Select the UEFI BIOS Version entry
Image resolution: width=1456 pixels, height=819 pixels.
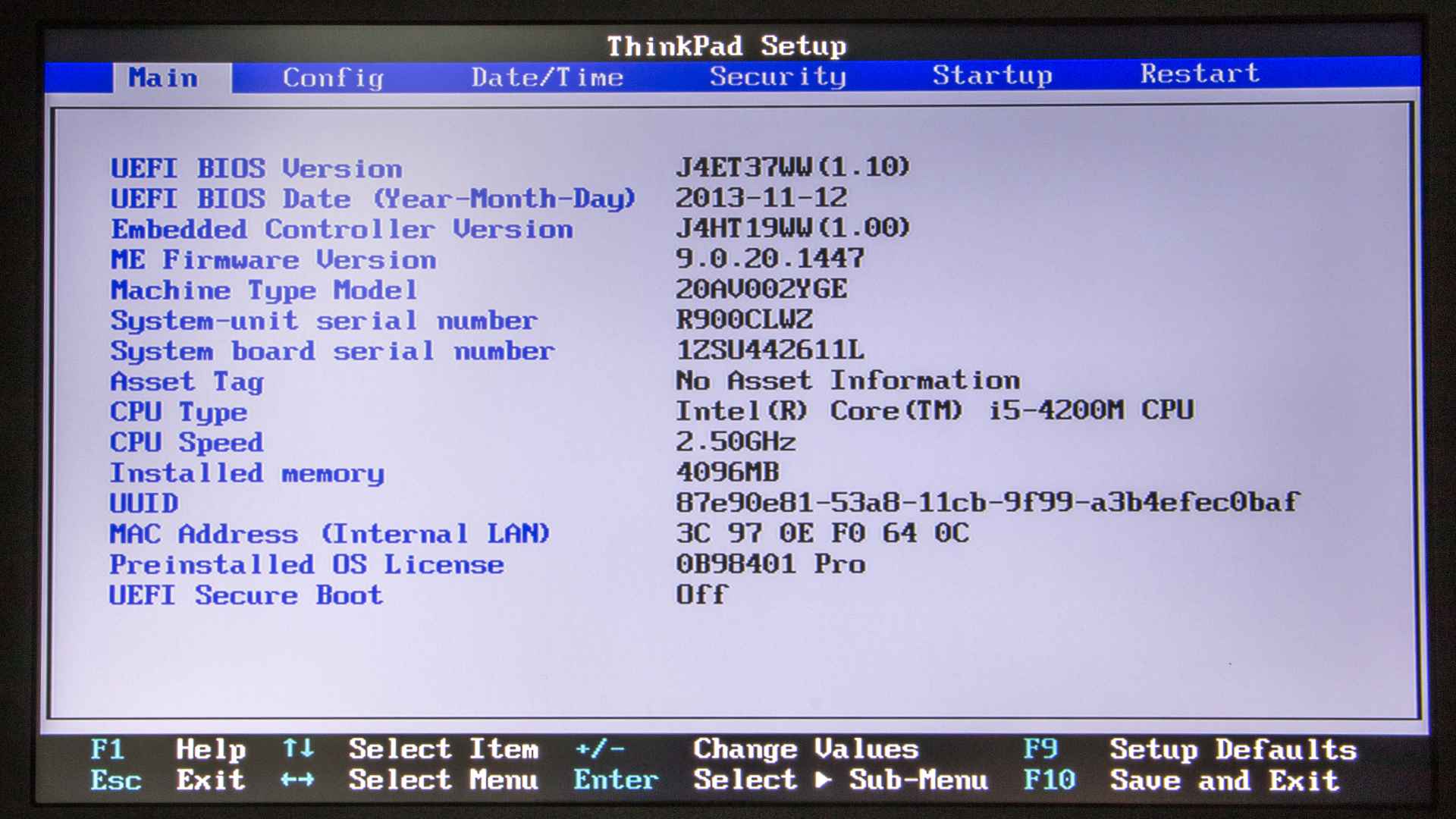(x=256, y=168)
